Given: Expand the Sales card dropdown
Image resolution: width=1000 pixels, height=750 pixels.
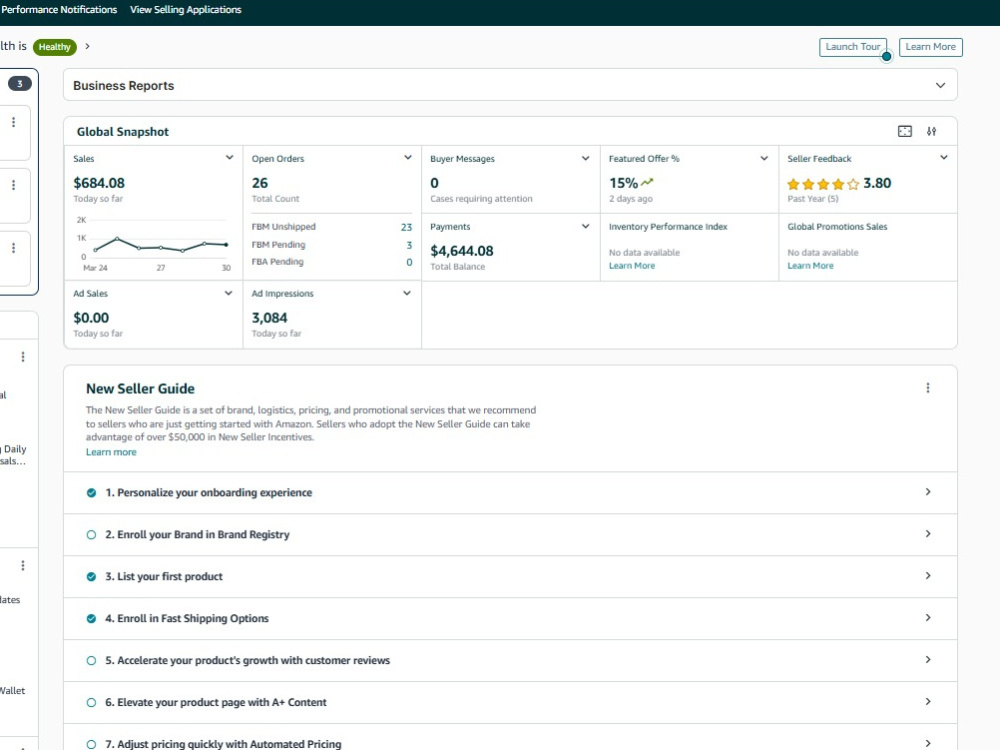Looking at the screenshot, I should click(x=230, y=158).
